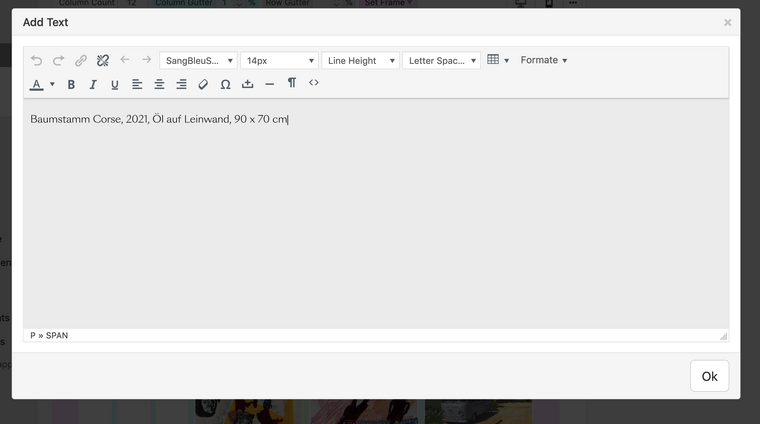Close the Add Text dialog
760x424 pixels.
pos(728,22)
